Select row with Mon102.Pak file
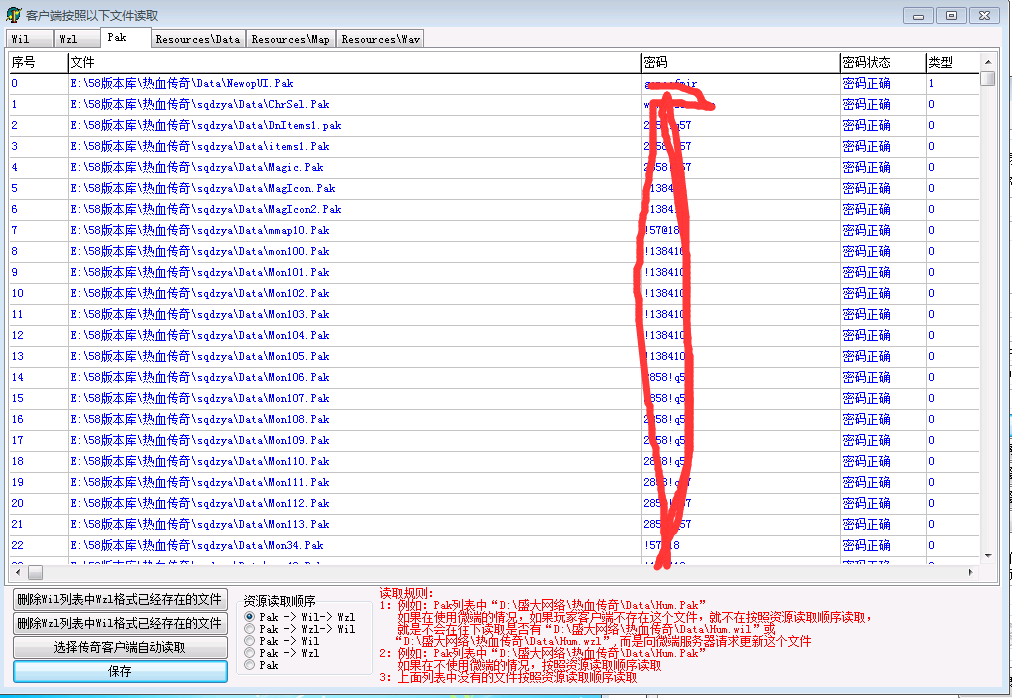Screen dimensions: 1012x698 (494, 293)
